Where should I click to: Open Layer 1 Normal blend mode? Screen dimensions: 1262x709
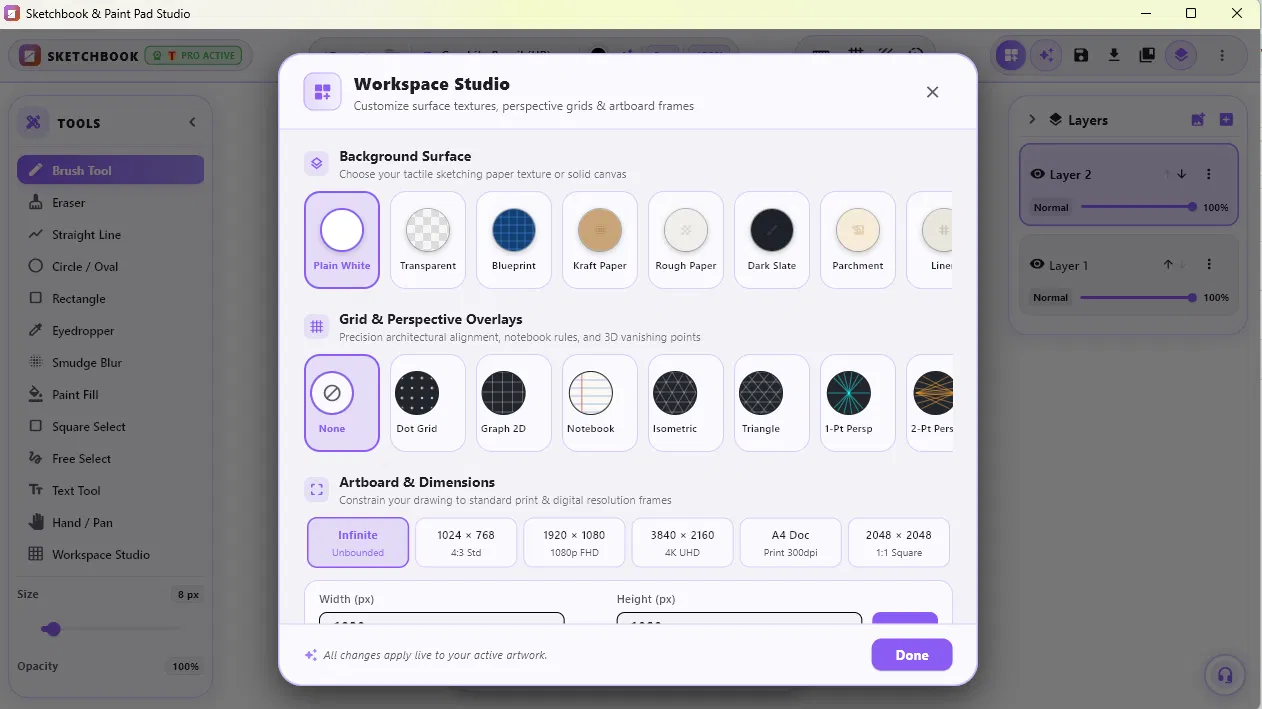point(1051,297)
